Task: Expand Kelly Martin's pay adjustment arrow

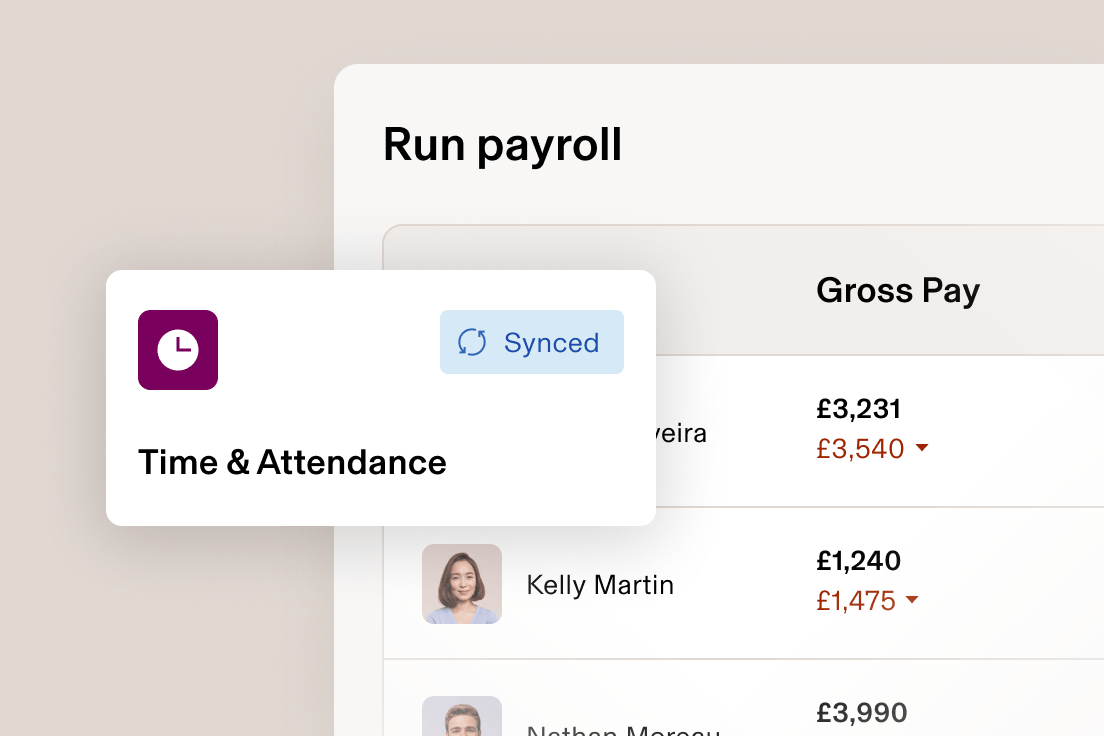Action: [x=911, y=601]
